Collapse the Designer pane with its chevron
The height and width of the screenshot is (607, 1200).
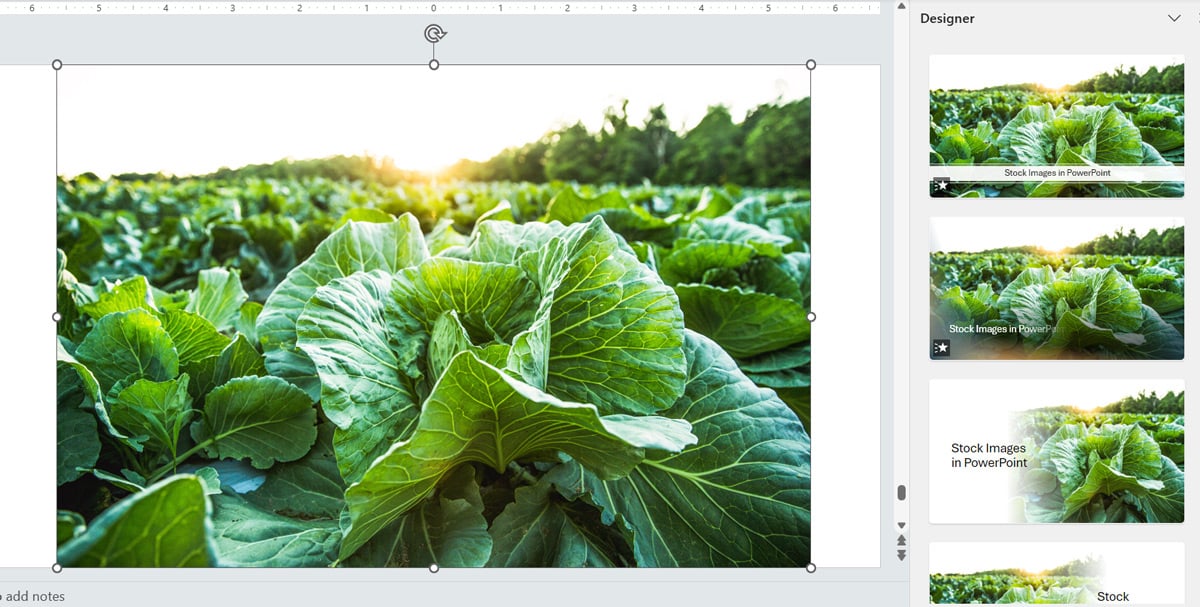coord(1176,18)
